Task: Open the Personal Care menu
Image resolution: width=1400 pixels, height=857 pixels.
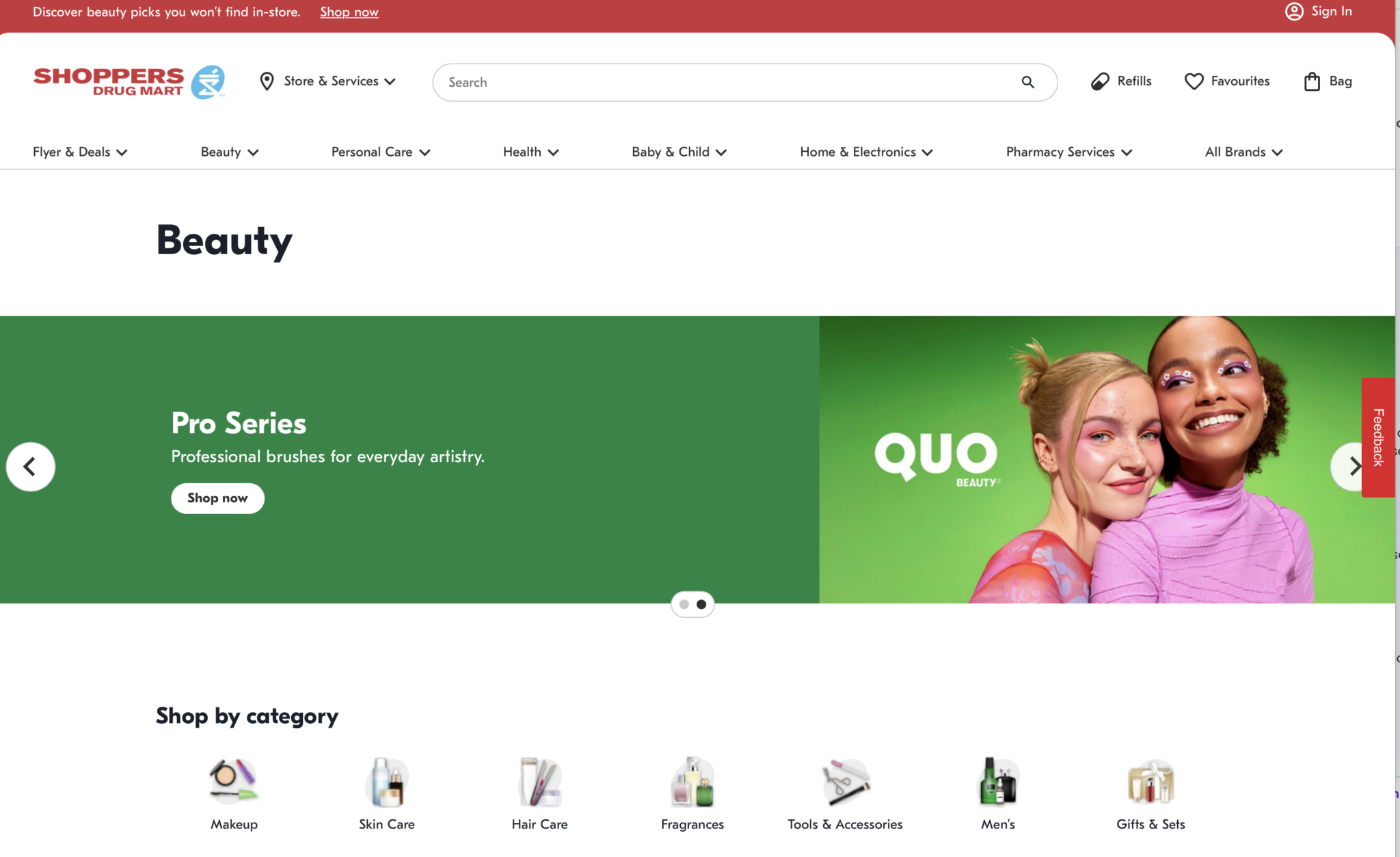Action: (381, 152)
